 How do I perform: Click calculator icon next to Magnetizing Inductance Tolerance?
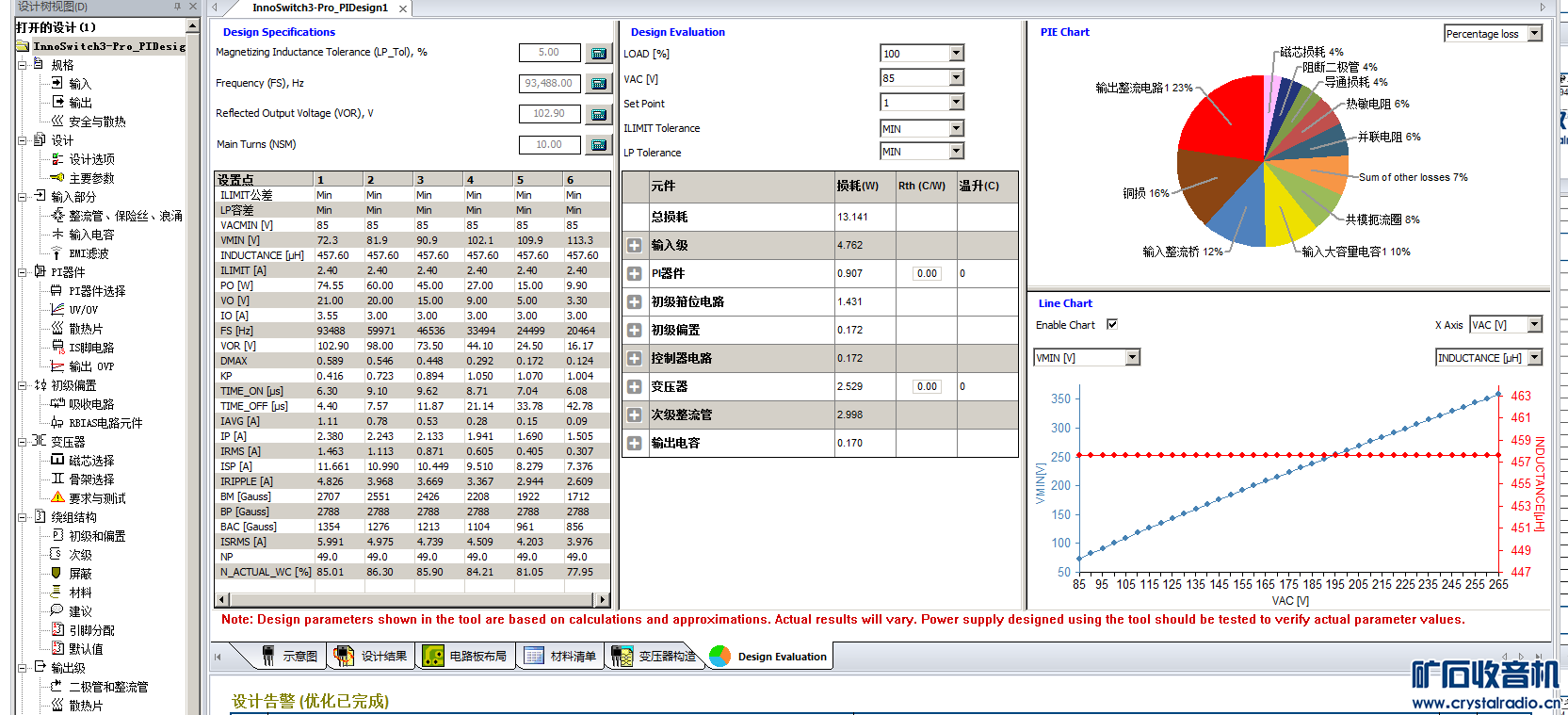point(598,54)
